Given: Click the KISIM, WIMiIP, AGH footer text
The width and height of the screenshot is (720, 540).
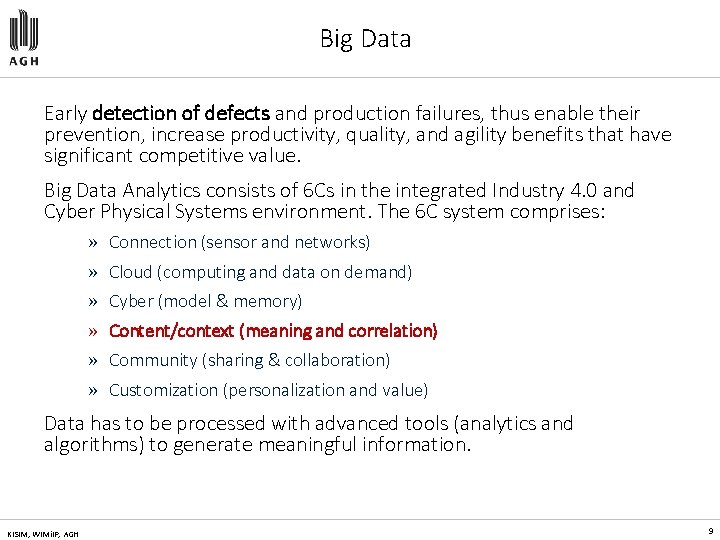Looking at the screenshot, I should (x=41, y=533).
